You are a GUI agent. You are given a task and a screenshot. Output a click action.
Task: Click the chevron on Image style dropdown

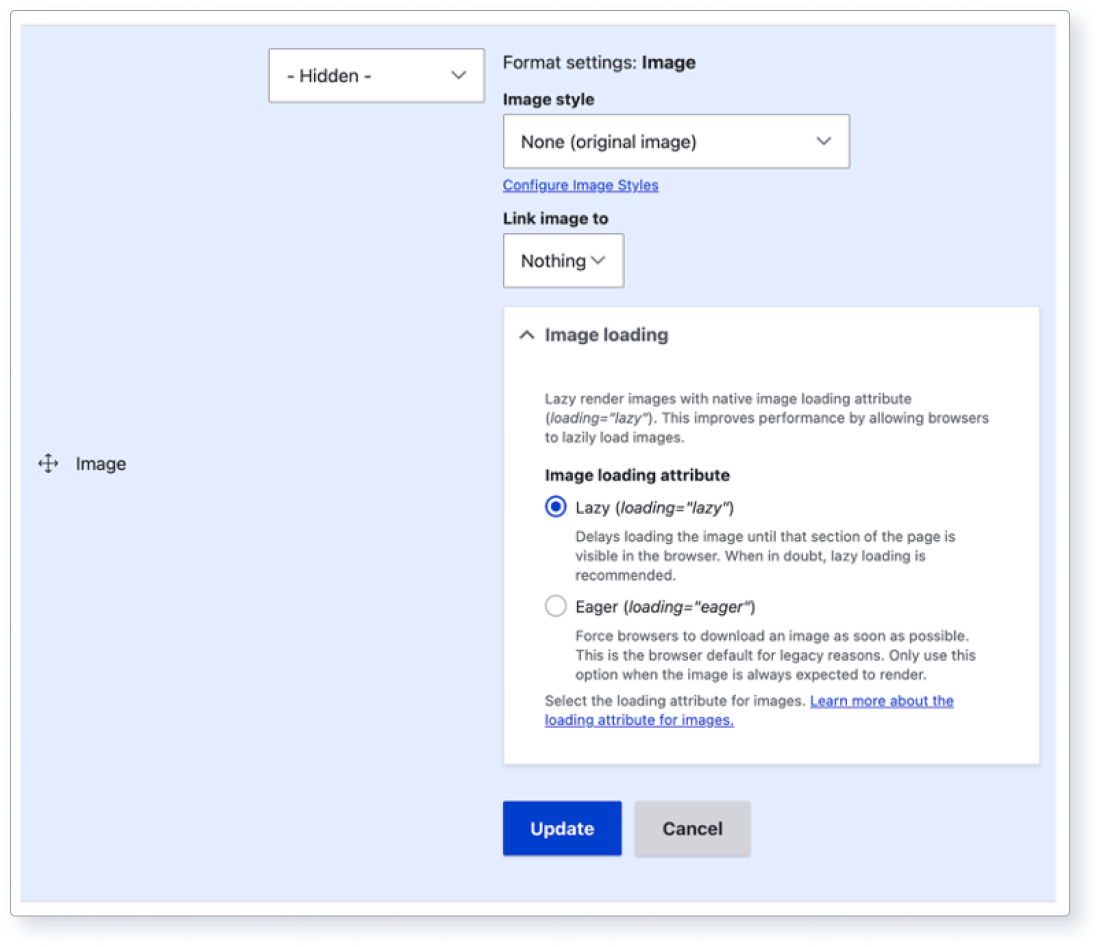pos(823,141)
